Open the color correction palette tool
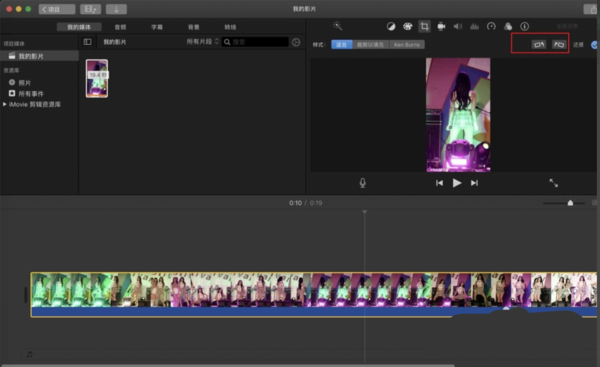 pyautogui.click(x=408, y=26)
